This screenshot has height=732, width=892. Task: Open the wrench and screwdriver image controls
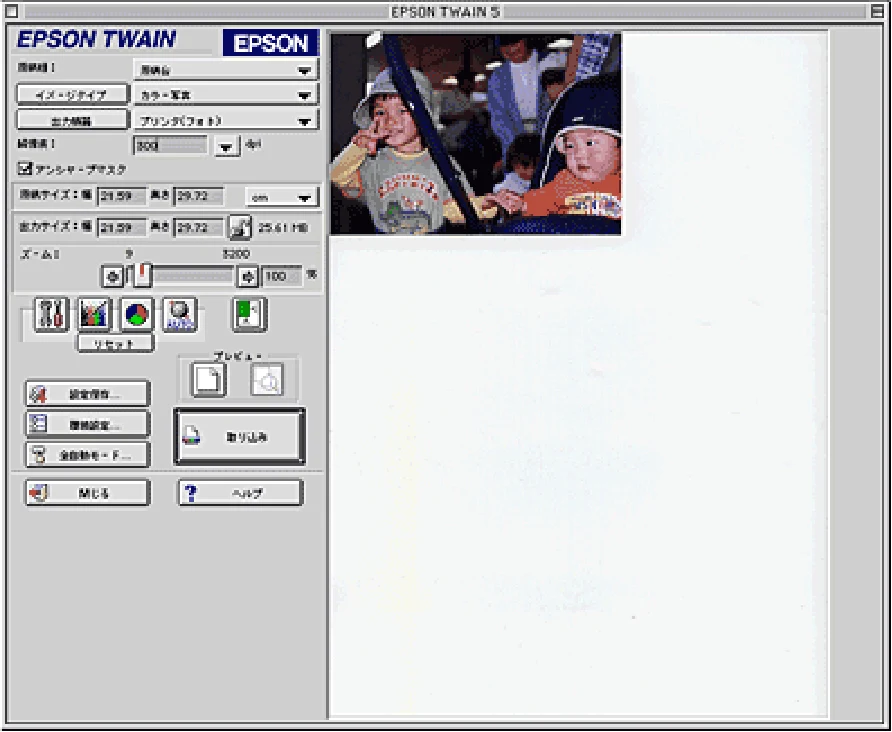click(x=52, y=314)
